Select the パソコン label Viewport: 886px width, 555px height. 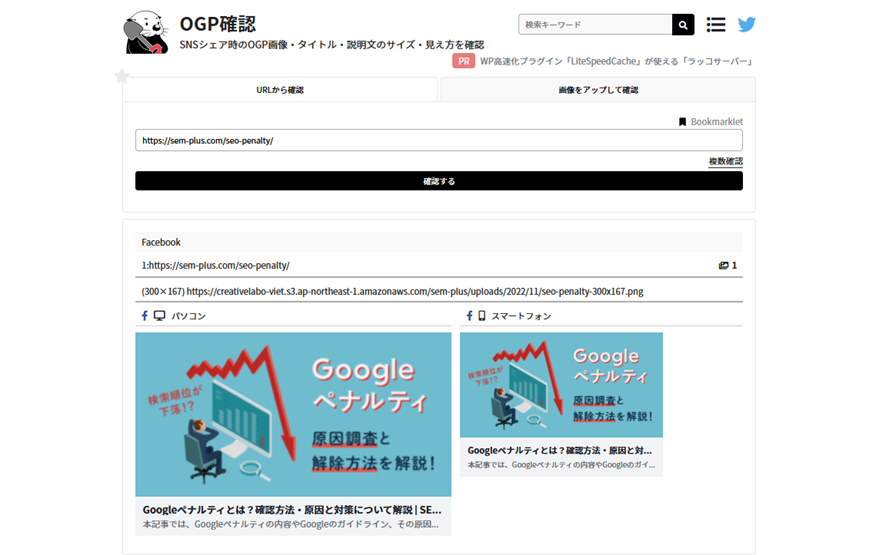point(188,316)
